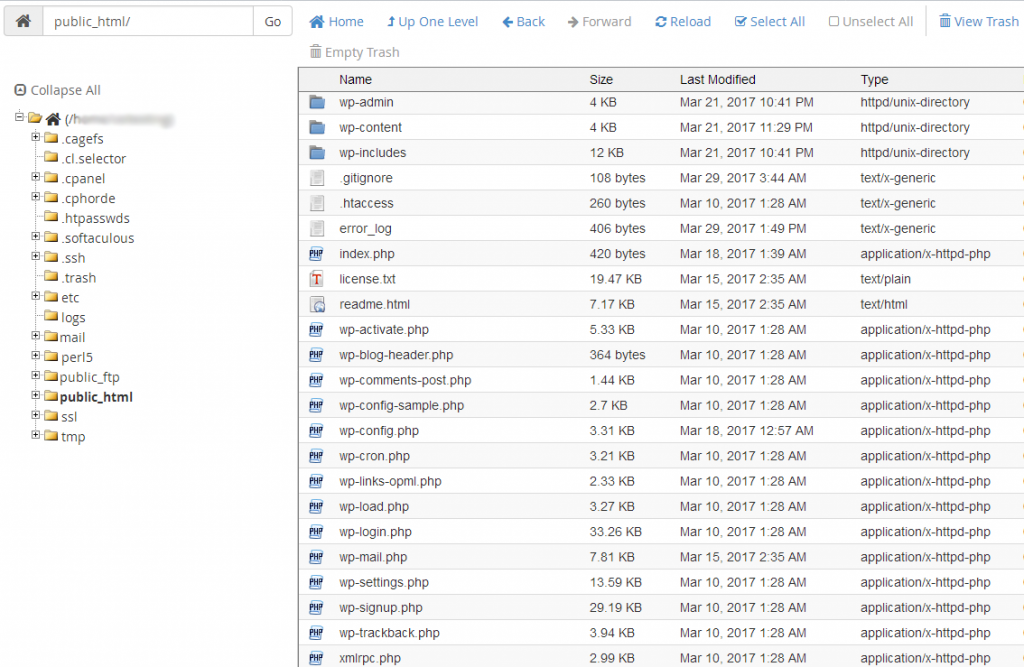Click the index.php PHP icon

(x=316, y=253)
